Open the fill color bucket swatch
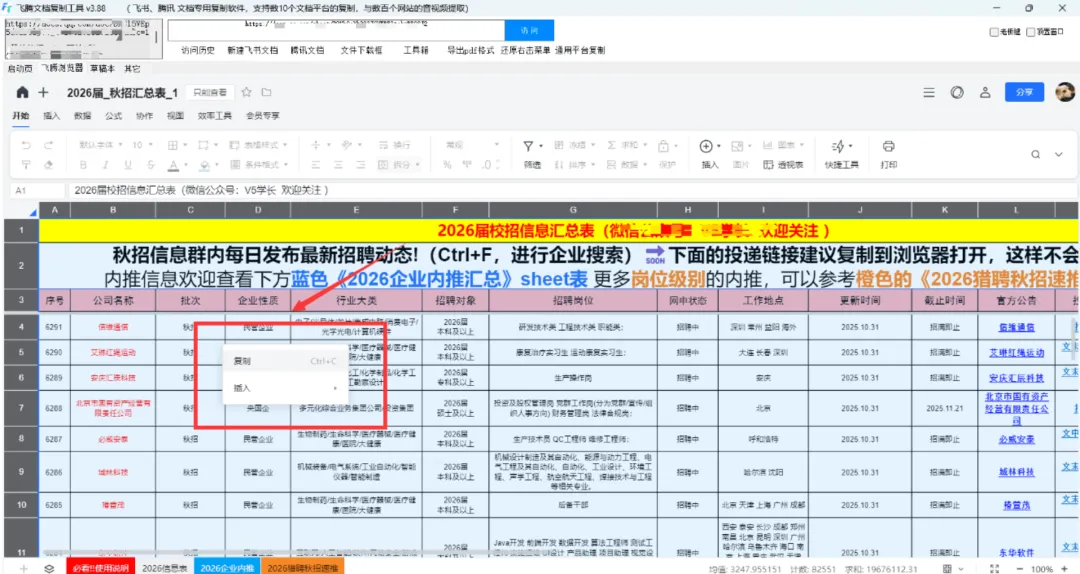This screenshot has width=1080, height=574. (x=207, y=165)
